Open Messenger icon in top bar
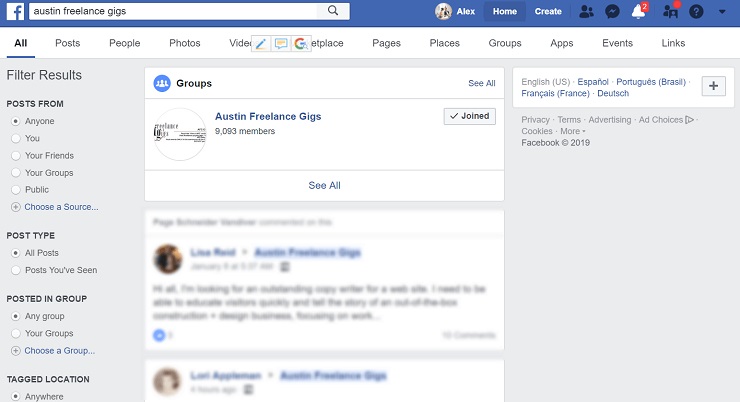Screen dimensions: 740x402 point(612,11)
